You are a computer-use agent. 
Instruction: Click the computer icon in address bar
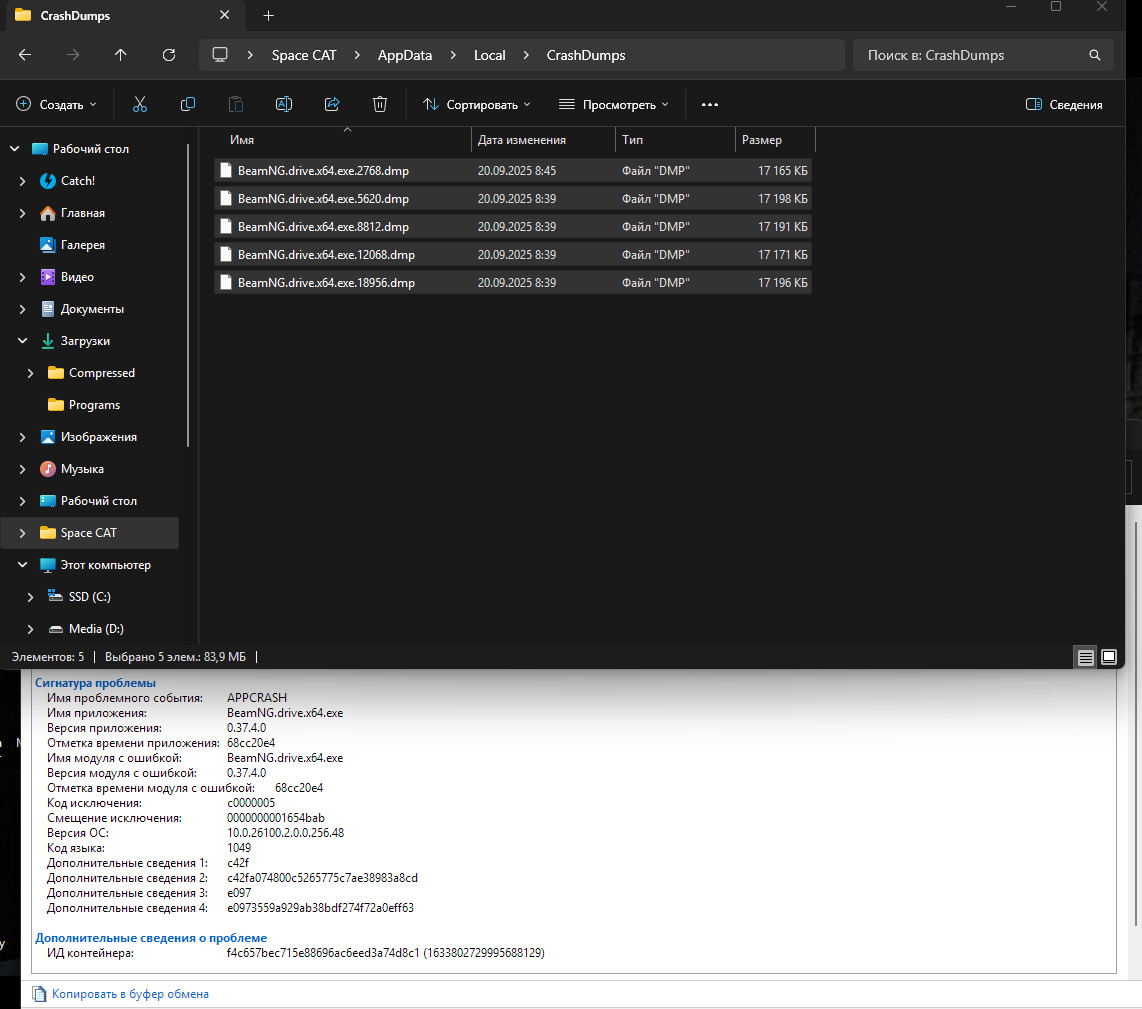[x=220, y=55]
